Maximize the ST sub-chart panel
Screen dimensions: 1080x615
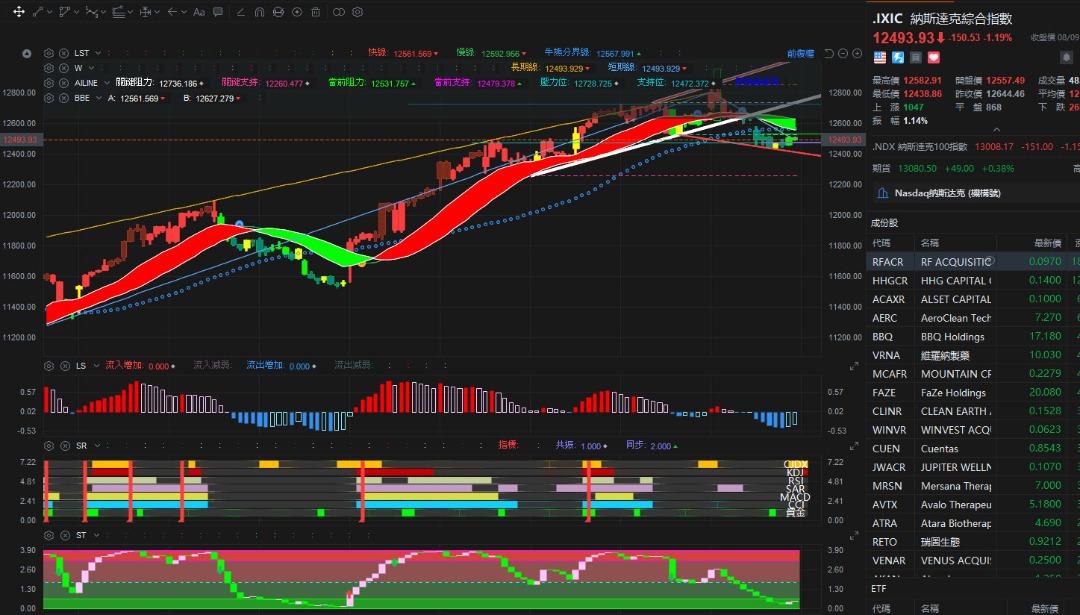(x=854, y=535)
